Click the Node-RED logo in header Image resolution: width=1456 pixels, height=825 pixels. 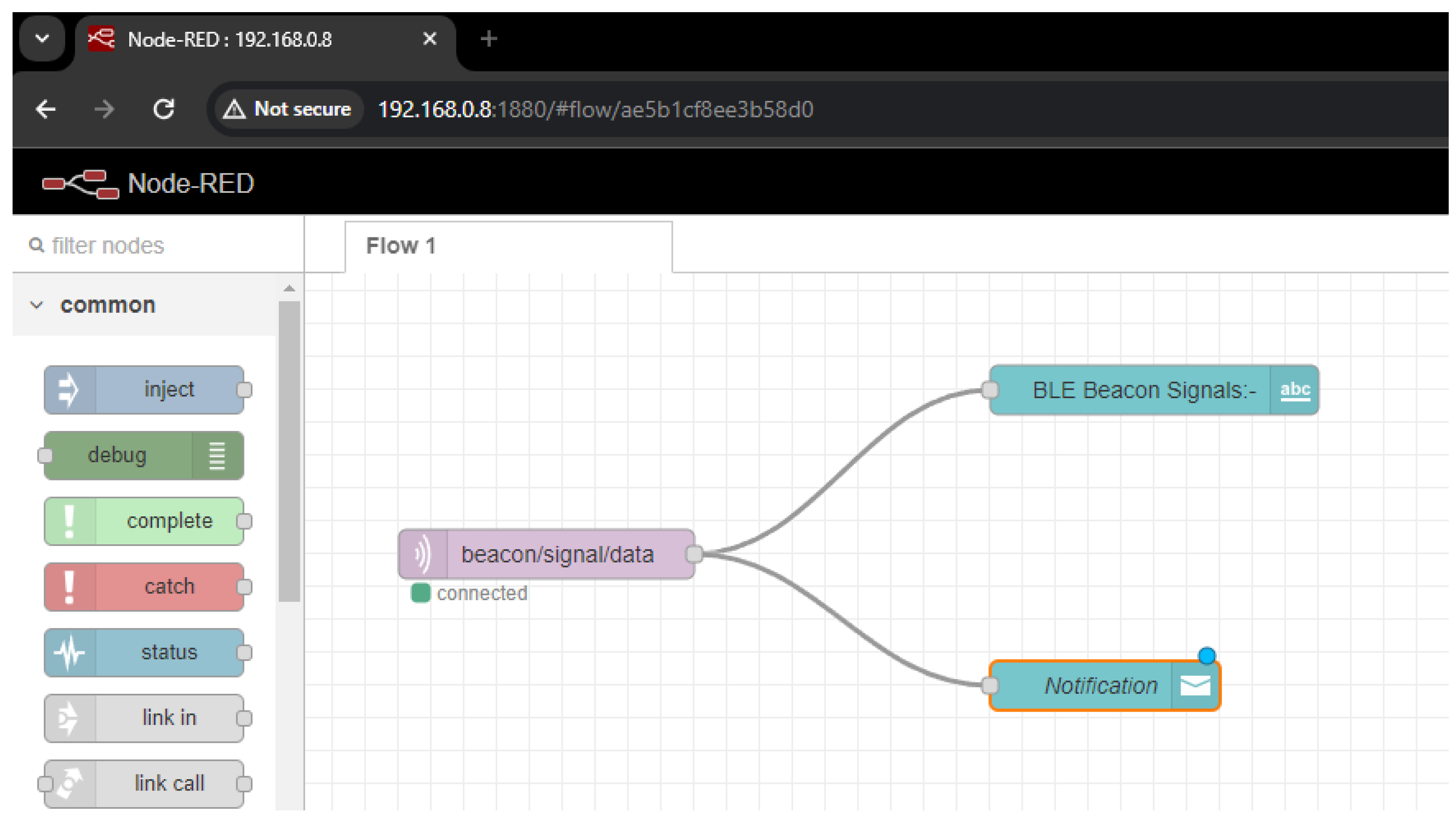pyautogui.click(x=81, y=183)
